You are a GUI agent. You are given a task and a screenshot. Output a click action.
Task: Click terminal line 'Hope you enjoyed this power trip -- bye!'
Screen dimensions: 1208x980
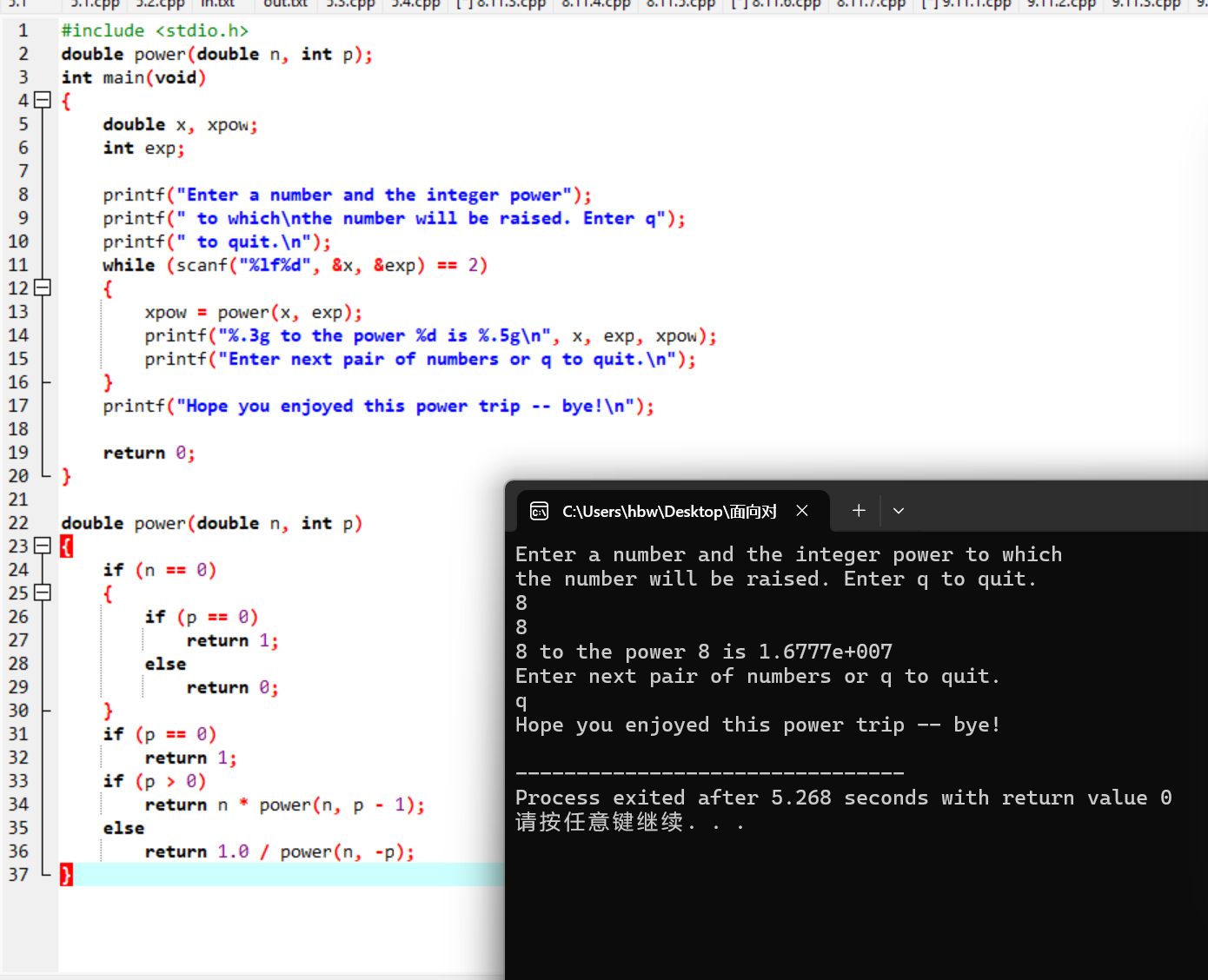[758, 725]
